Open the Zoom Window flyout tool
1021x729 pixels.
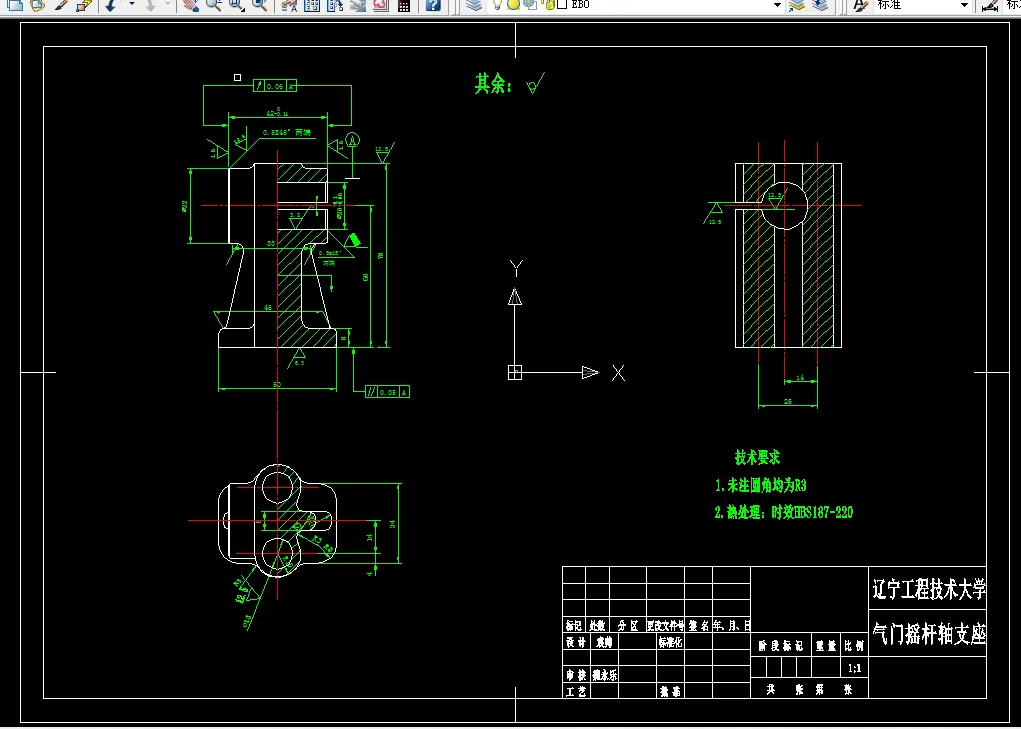point(236,5)
